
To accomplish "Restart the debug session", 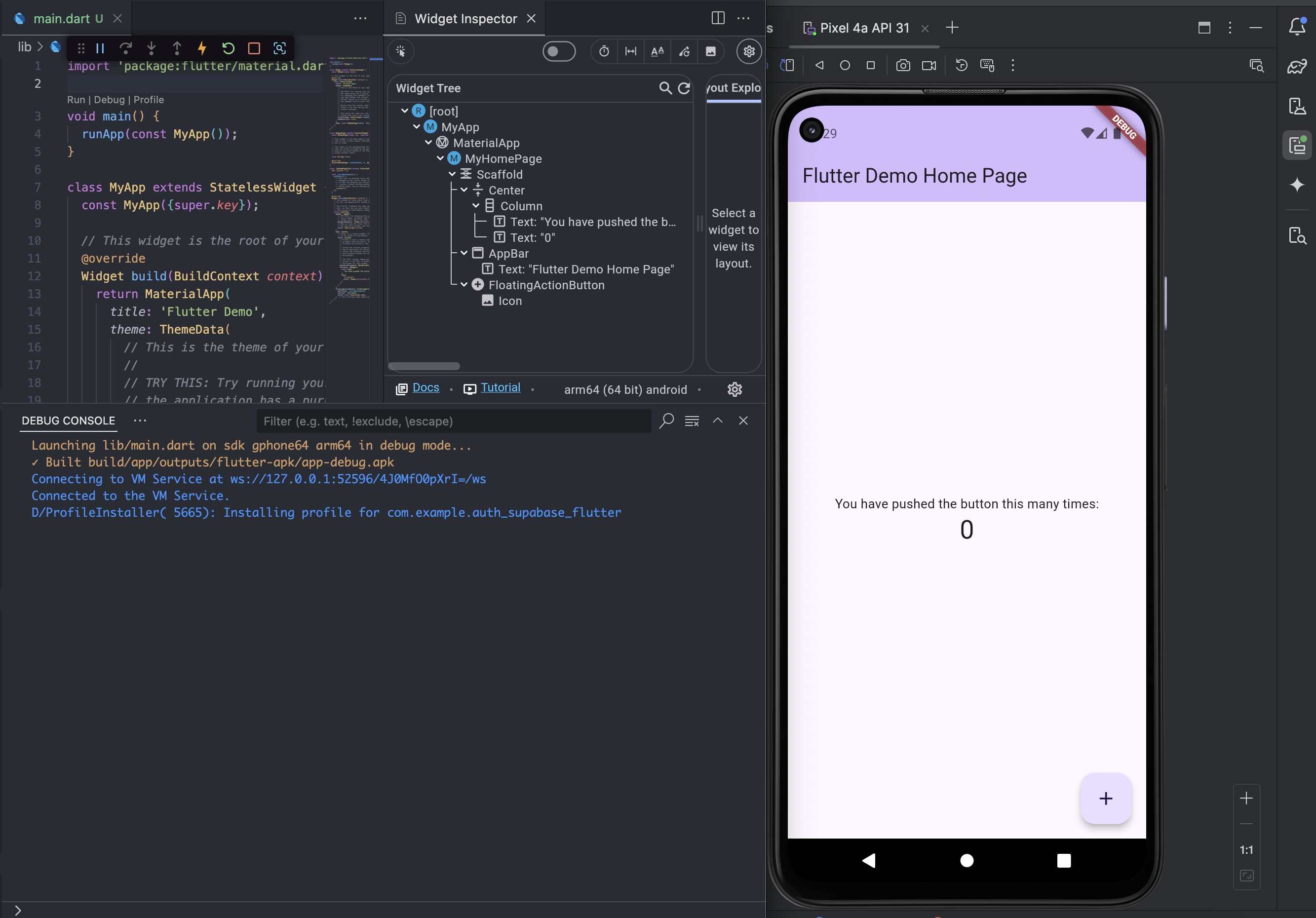I will [228, 49].
